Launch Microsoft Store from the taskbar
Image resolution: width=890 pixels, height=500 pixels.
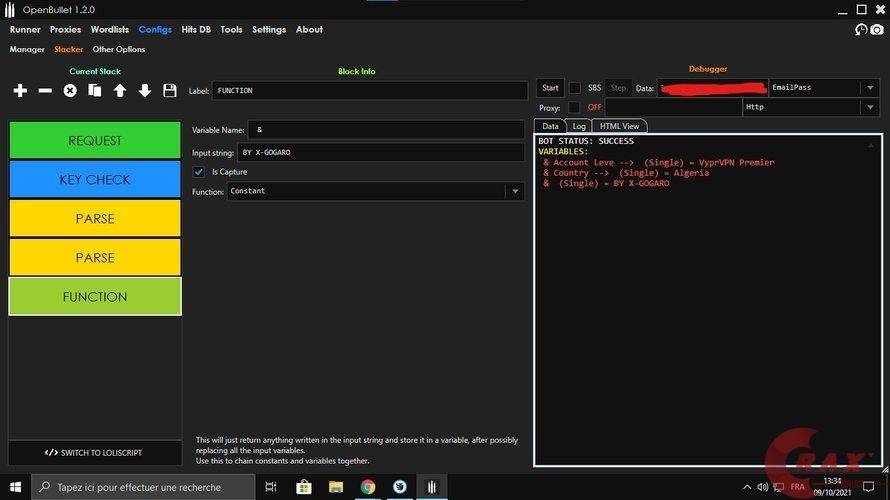(304, 487)
